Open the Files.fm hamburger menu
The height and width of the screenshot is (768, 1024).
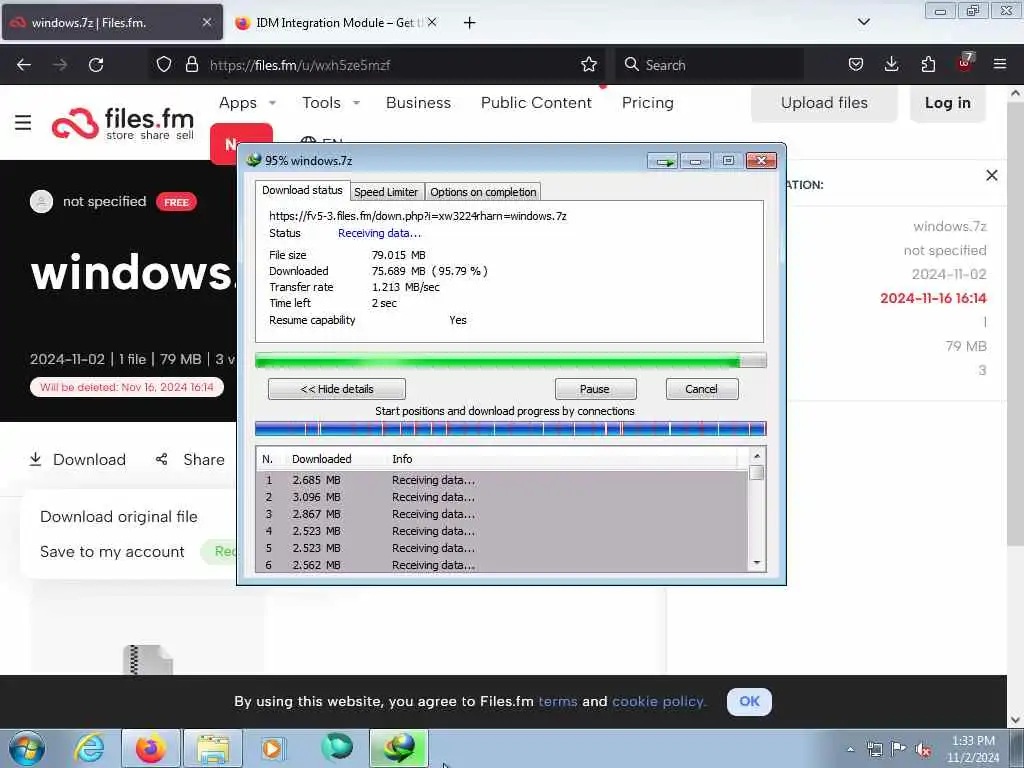point(23,123)
